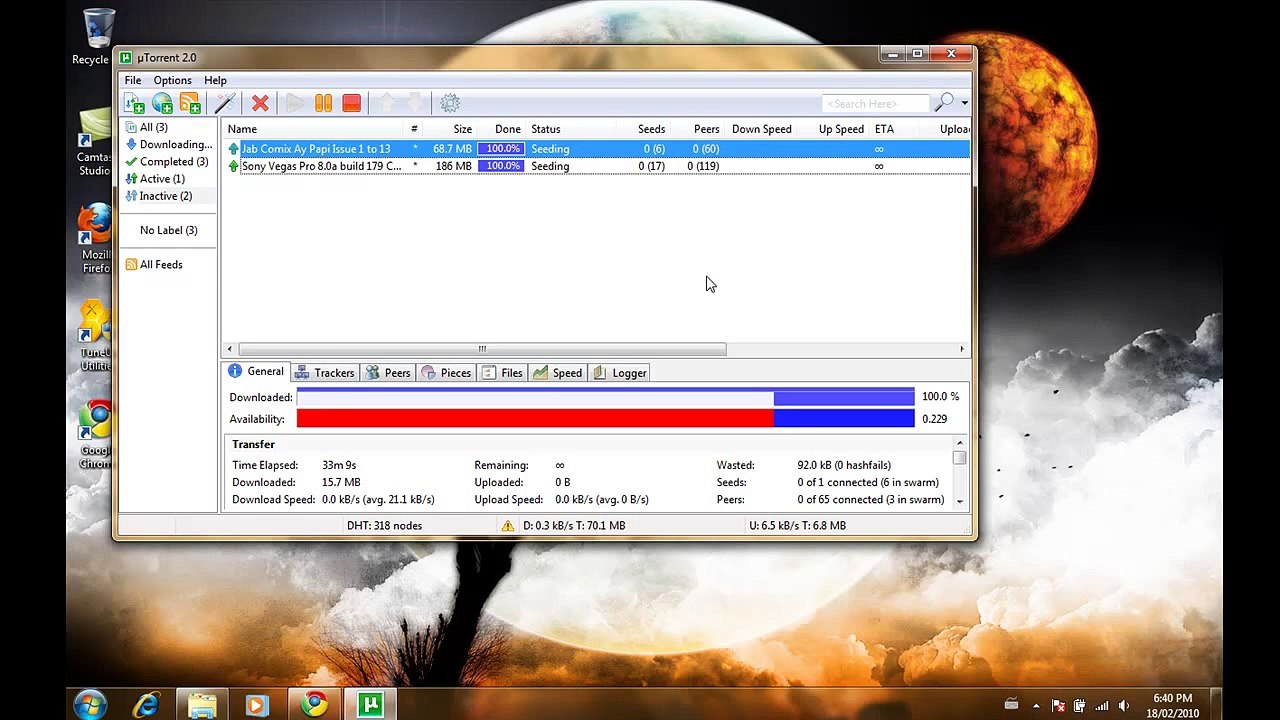Select the Active (1) category
The image size is (1280, 720).
coord(154,179)
